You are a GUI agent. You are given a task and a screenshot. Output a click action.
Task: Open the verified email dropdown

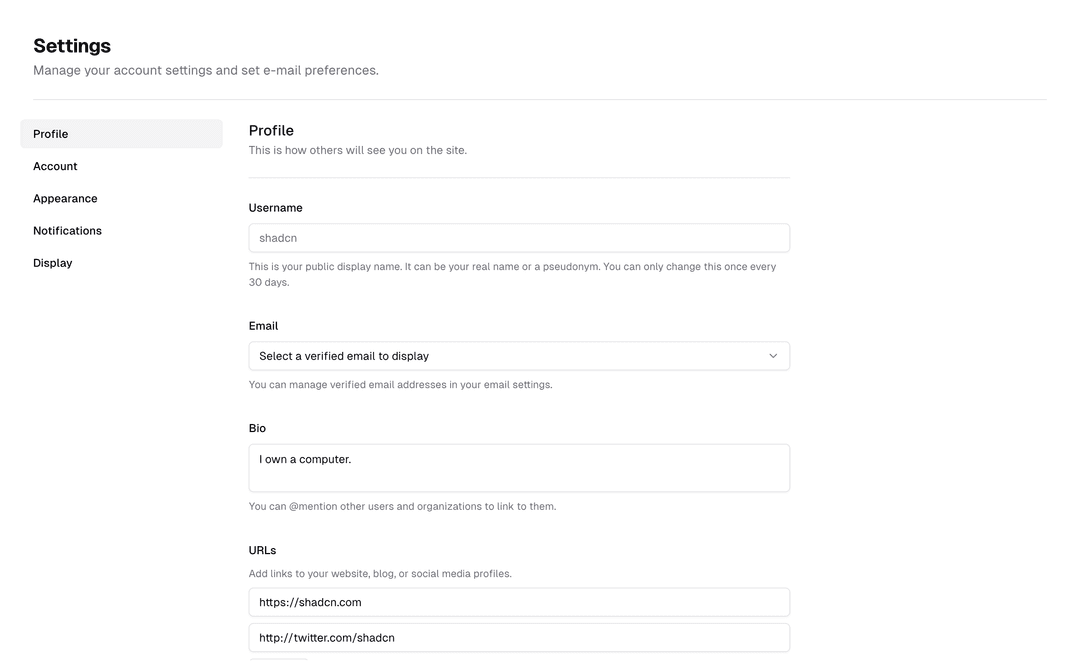point(519,355)
